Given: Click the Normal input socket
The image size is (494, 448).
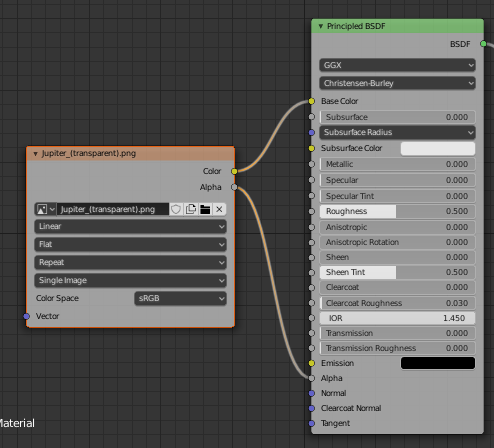Looking at the screenshot, I should 311,393.
